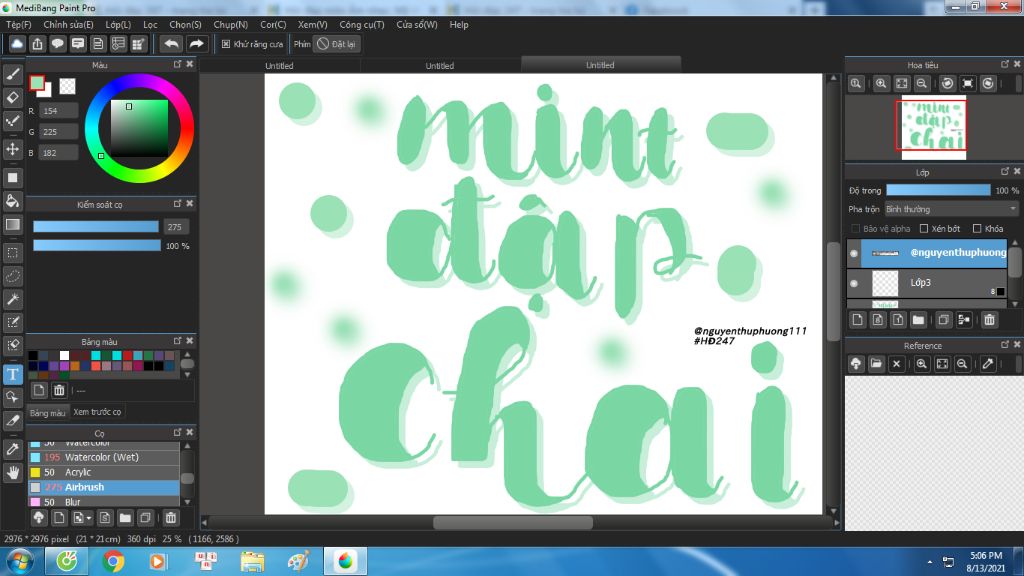Duplicate the layer in Layer panel
This screenshot has width=1024, height=576.
tap(943, 319)
